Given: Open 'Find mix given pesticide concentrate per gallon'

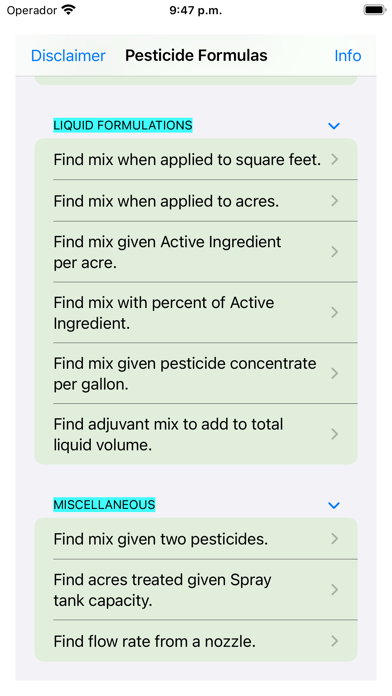Looking at the screenshot, I should (x=196, y=373).
